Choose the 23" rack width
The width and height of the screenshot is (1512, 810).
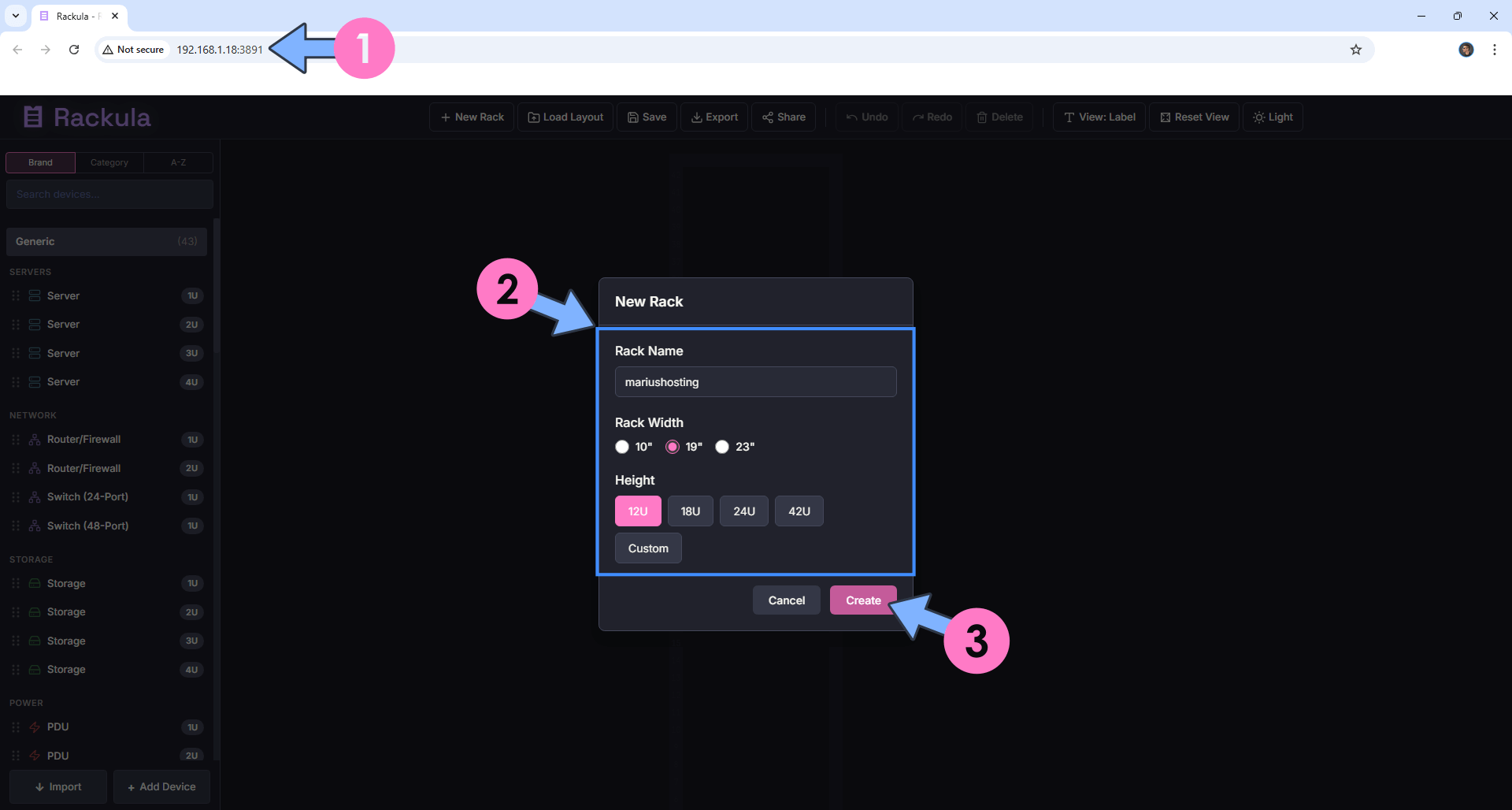(x=722, y=447)
